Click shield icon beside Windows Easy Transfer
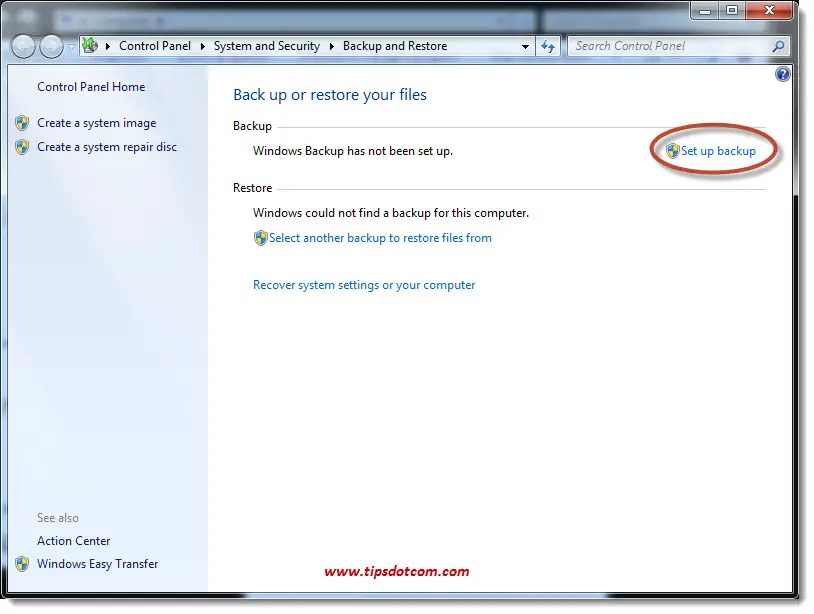The height and width of the screenshot is (614, 814). [x=22, y=564]
